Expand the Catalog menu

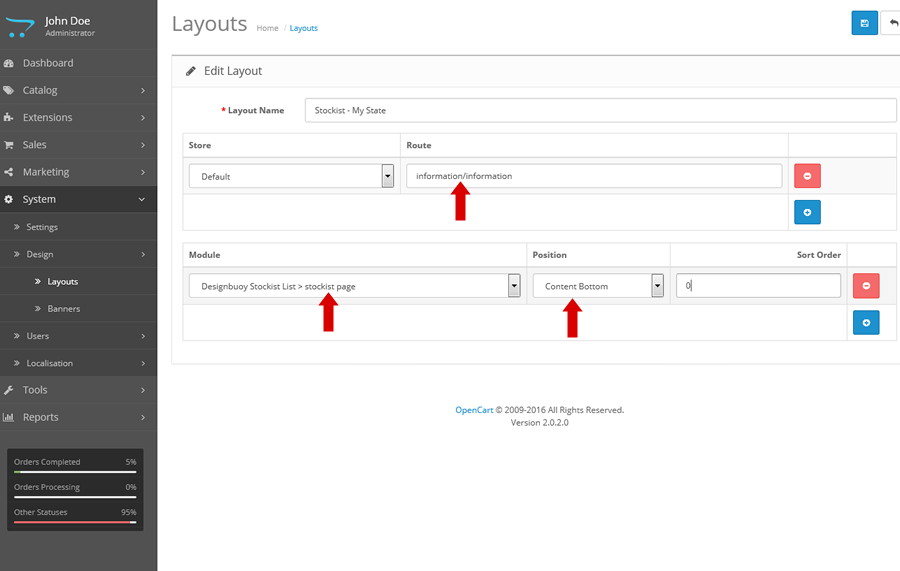point(78,90)
